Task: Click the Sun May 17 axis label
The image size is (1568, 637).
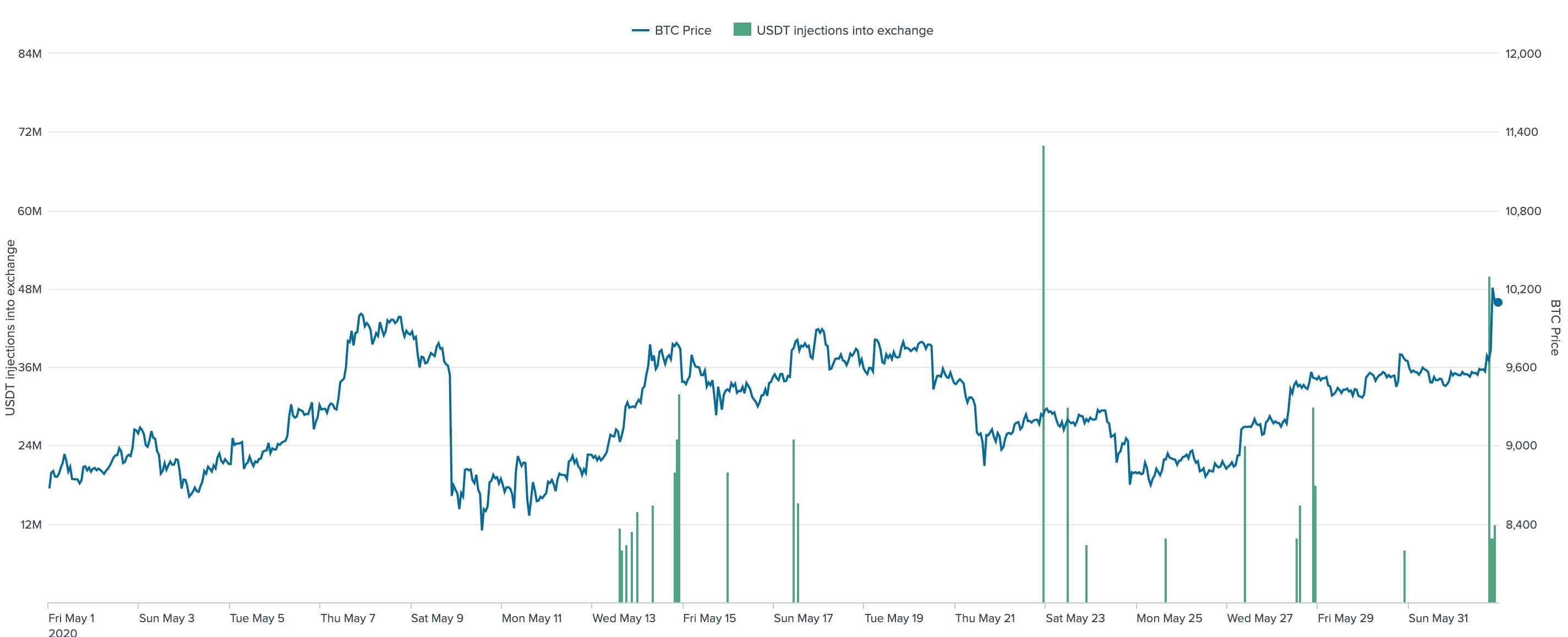Action: point(803,618)
